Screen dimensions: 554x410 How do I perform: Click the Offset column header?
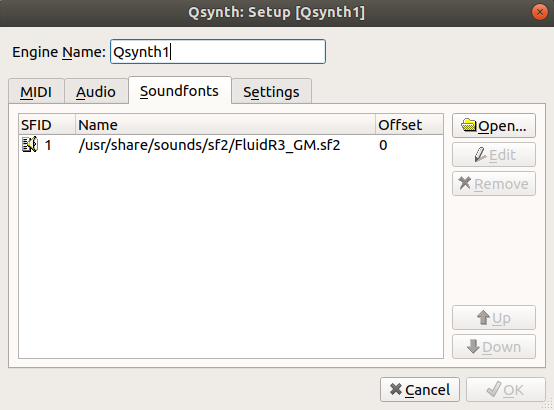[x=409, y=125]
